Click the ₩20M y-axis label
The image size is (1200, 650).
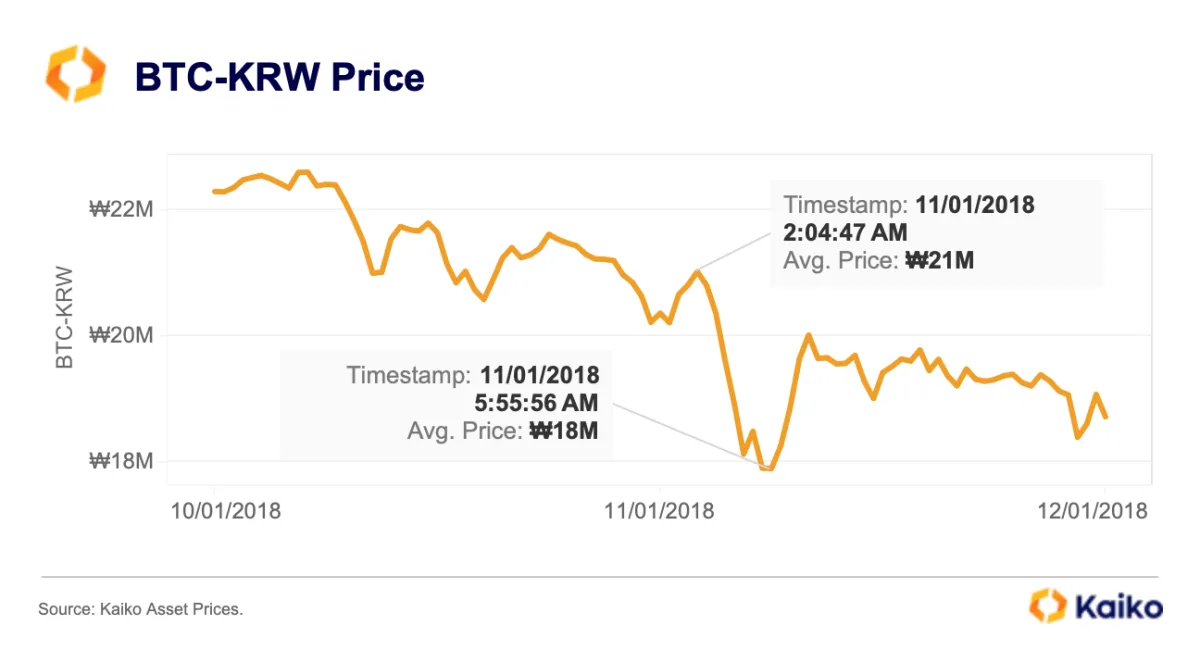(x=121, y=335)
